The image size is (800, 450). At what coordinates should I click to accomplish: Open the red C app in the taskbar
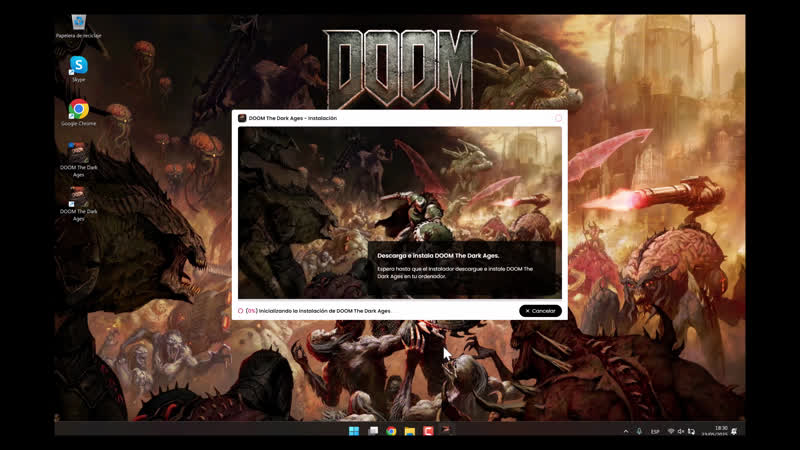pyautogui.click(x=428, y=431)
